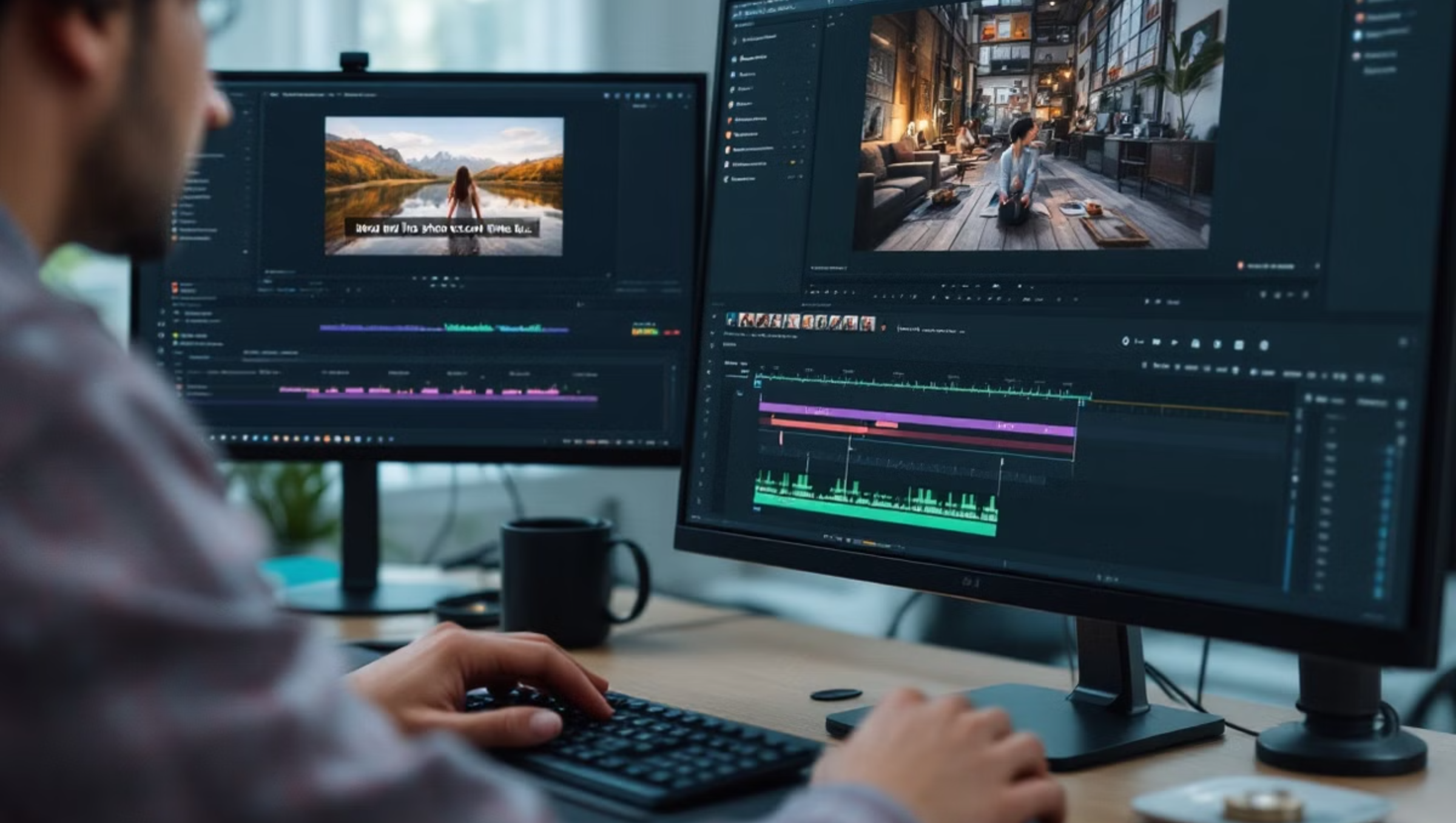Select the subtitle caption over the lake video
Image resolution: width=1456 pixels, height=823 pixels.
pyautogui.click(x=442, y=228)
